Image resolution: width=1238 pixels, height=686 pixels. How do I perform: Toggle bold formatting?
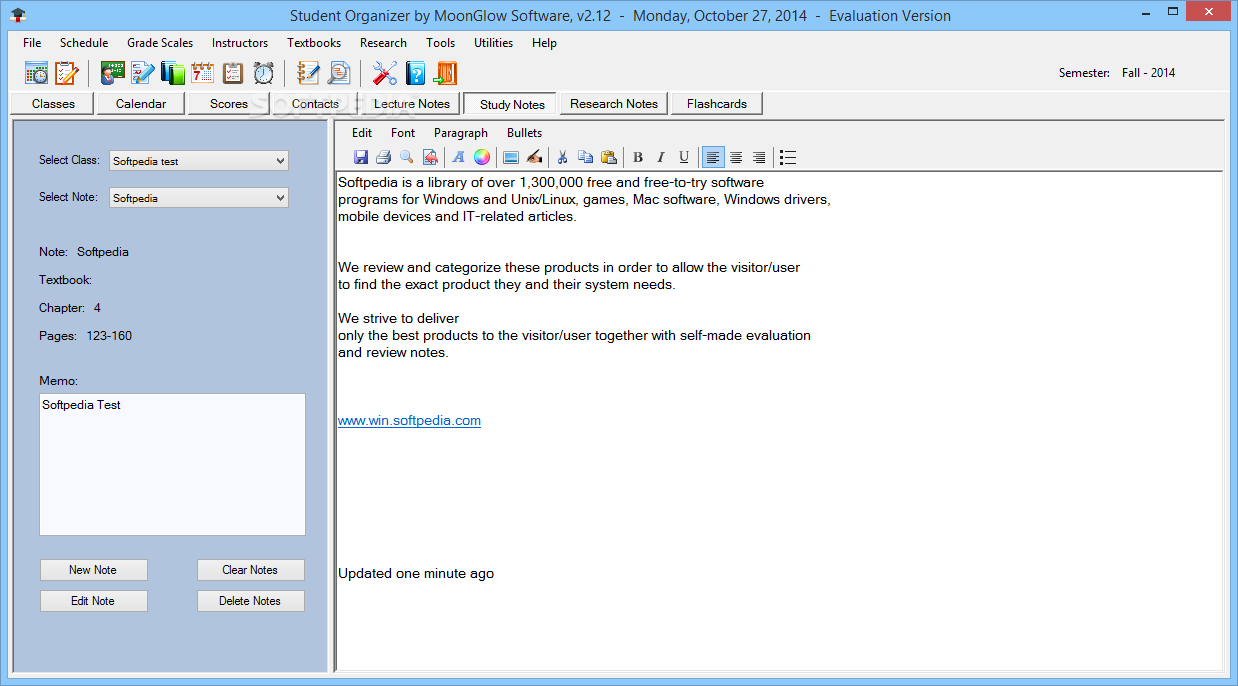click(638, 157)
